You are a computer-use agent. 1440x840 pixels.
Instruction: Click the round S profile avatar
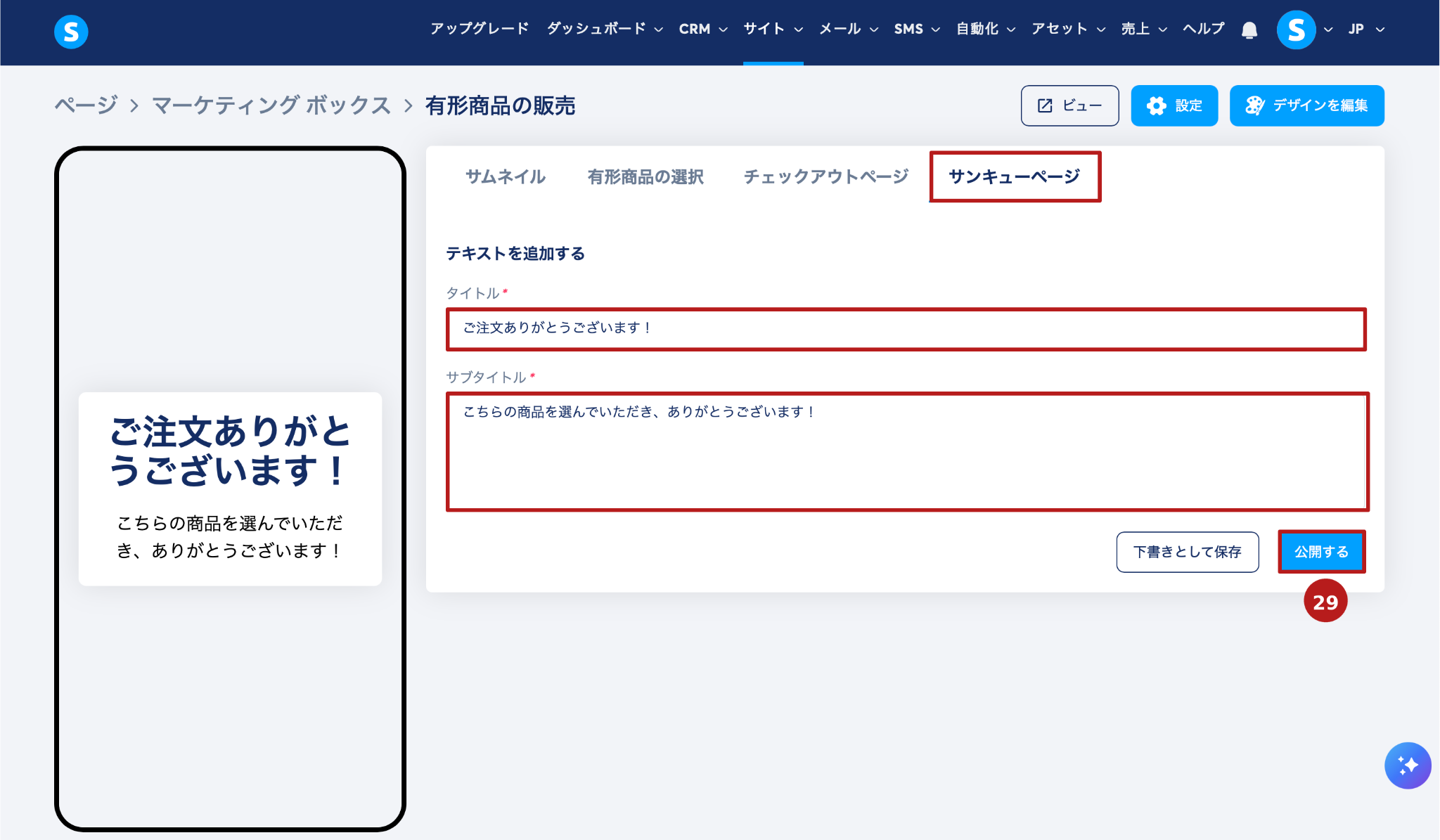click(1296, 30)
